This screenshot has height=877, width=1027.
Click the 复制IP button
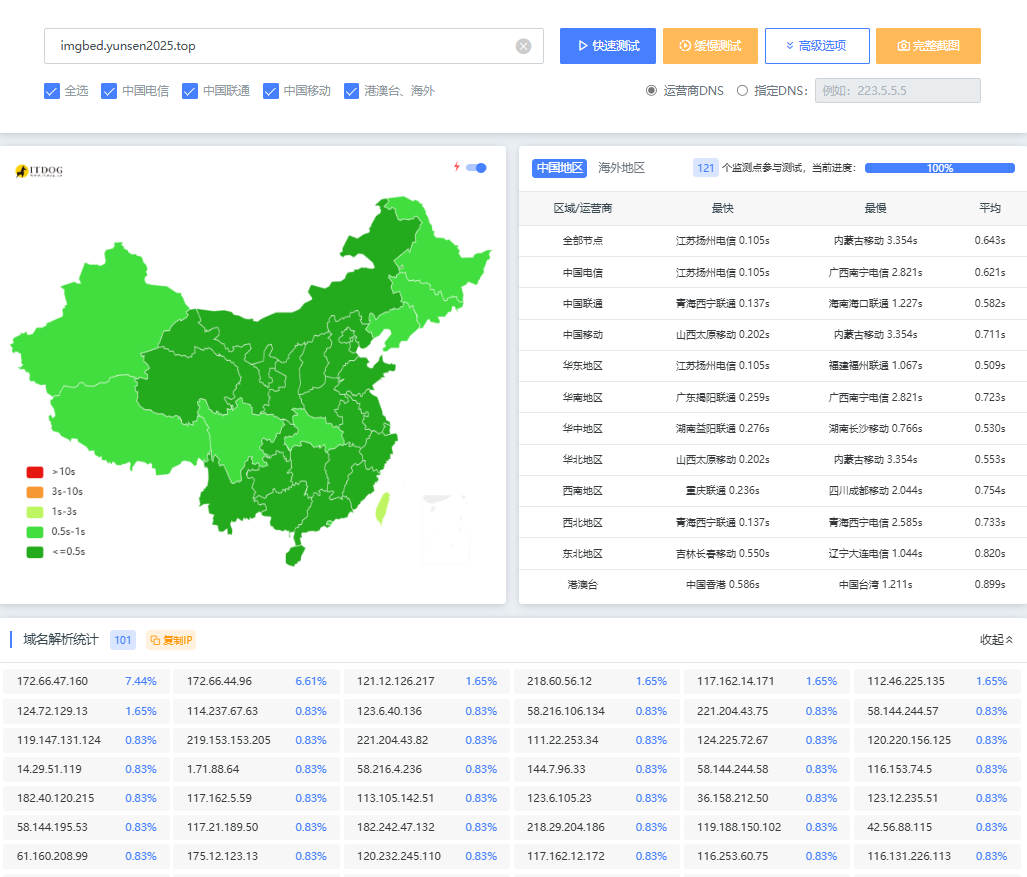click(x=170, y=640)
